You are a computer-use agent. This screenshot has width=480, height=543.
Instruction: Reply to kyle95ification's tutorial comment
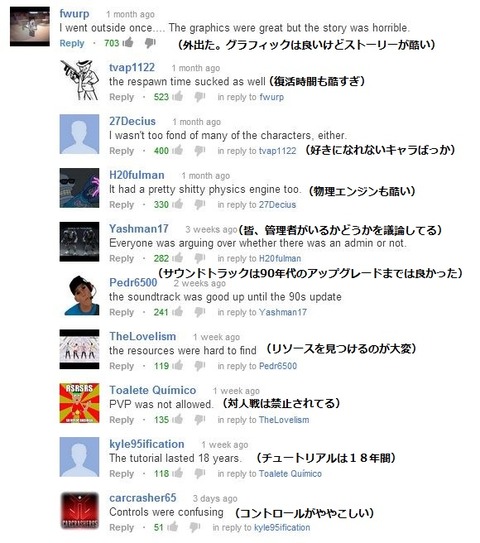pos(122,473)
